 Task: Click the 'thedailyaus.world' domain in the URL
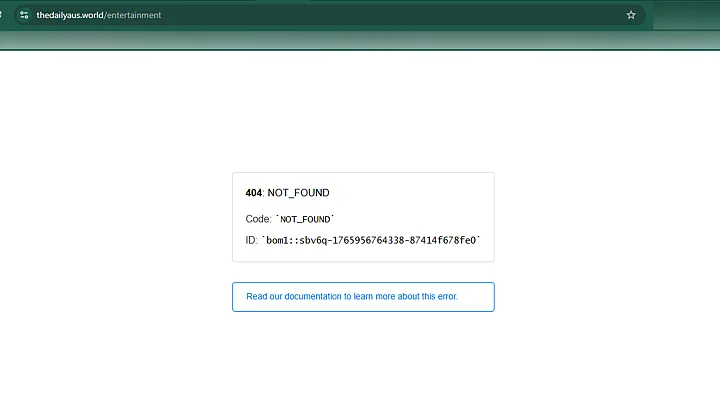[x=69, y=15]
